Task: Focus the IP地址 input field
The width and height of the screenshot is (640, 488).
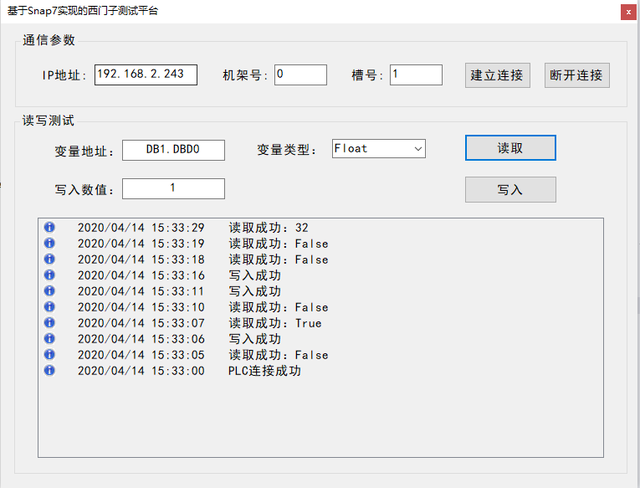Action: (146, 75)
